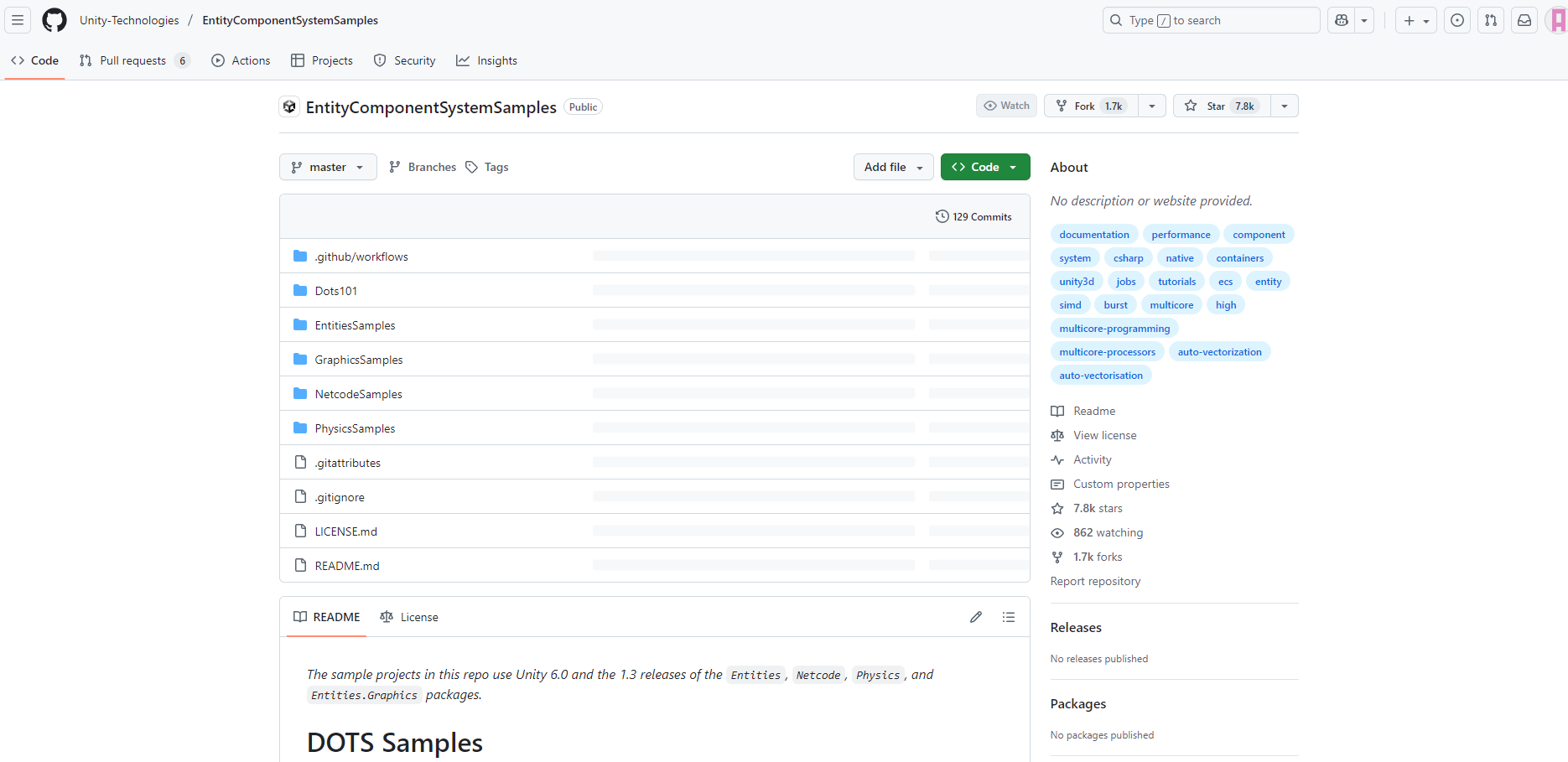The width and height of the screenshot is (1568, 762).
Task: Open the green Code clone dropdown
Action: tap(985, 167)
